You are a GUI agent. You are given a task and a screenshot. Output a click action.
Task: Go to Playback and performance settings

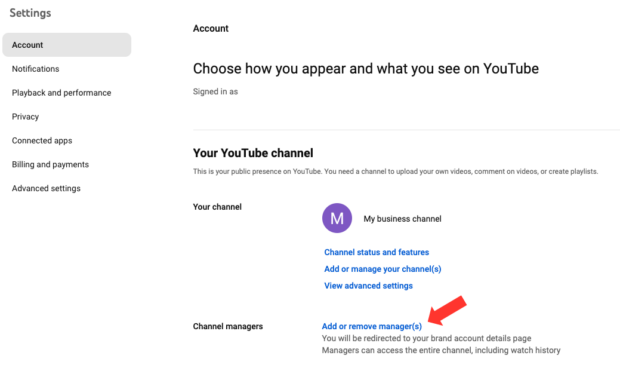pyautogui.click(x=61, y=93)
